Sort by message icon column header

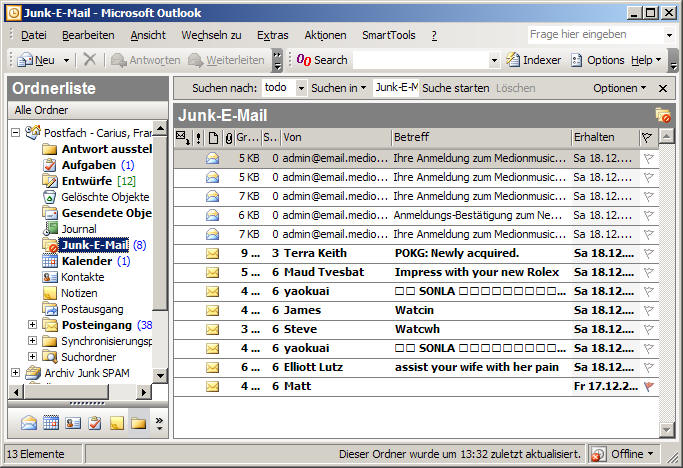pos(213,138)
